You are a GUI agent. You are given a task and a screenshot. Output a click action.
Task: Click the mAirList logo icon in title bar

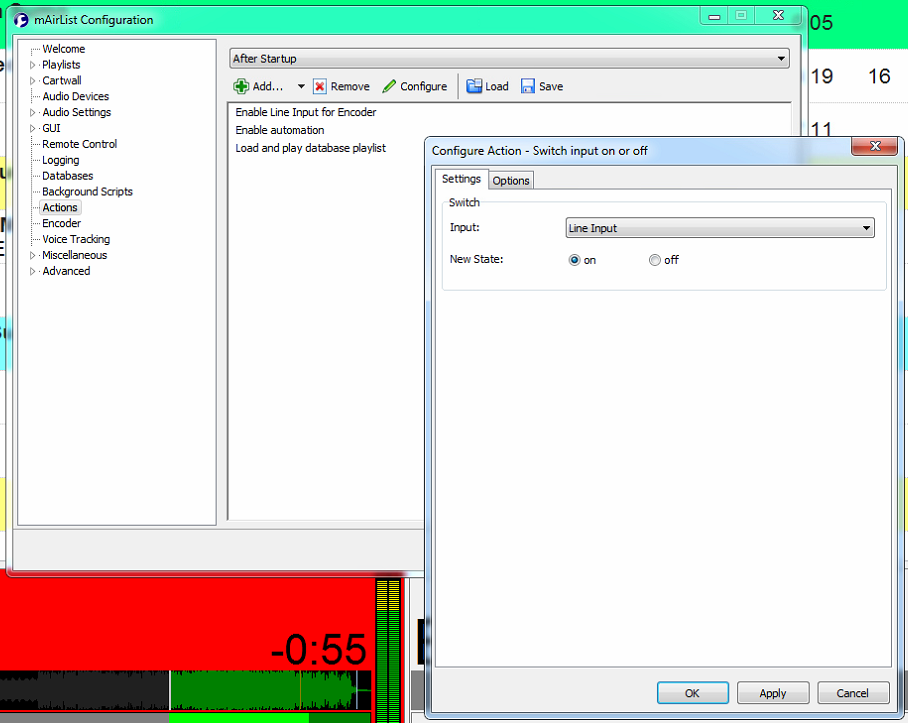[x=21, y=20]
